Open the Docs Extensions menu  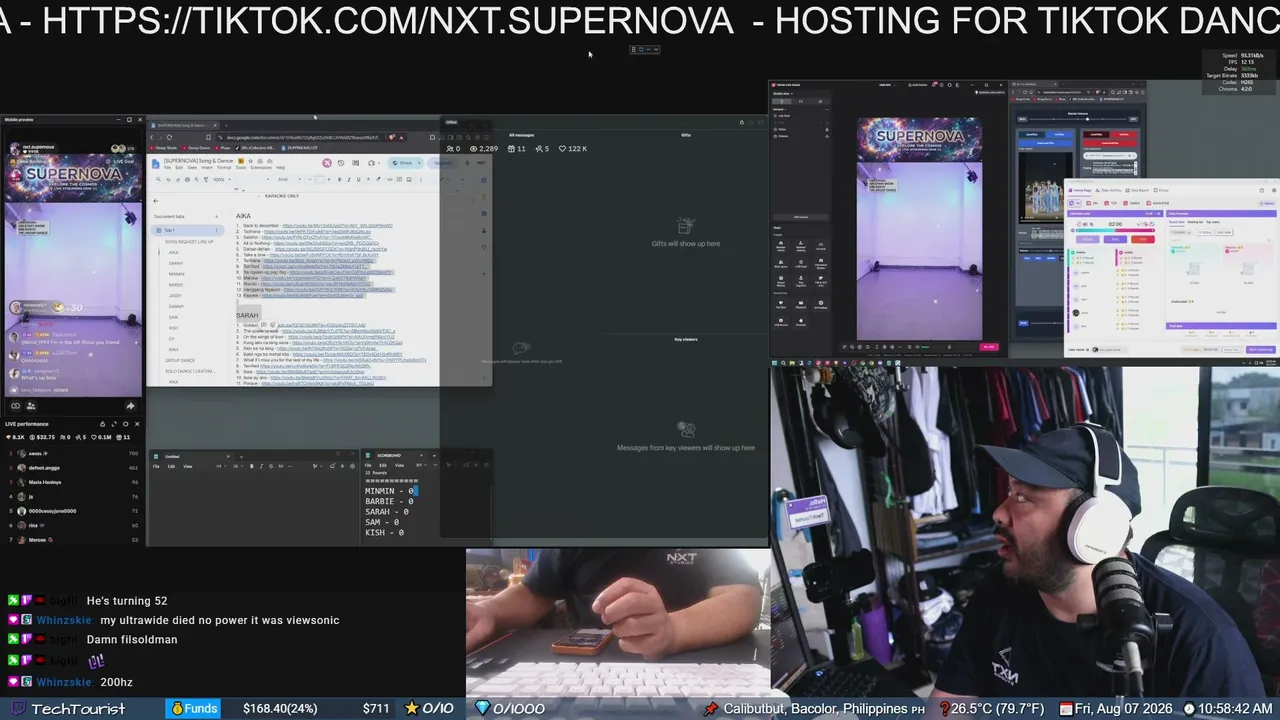[x=261, y=168]
